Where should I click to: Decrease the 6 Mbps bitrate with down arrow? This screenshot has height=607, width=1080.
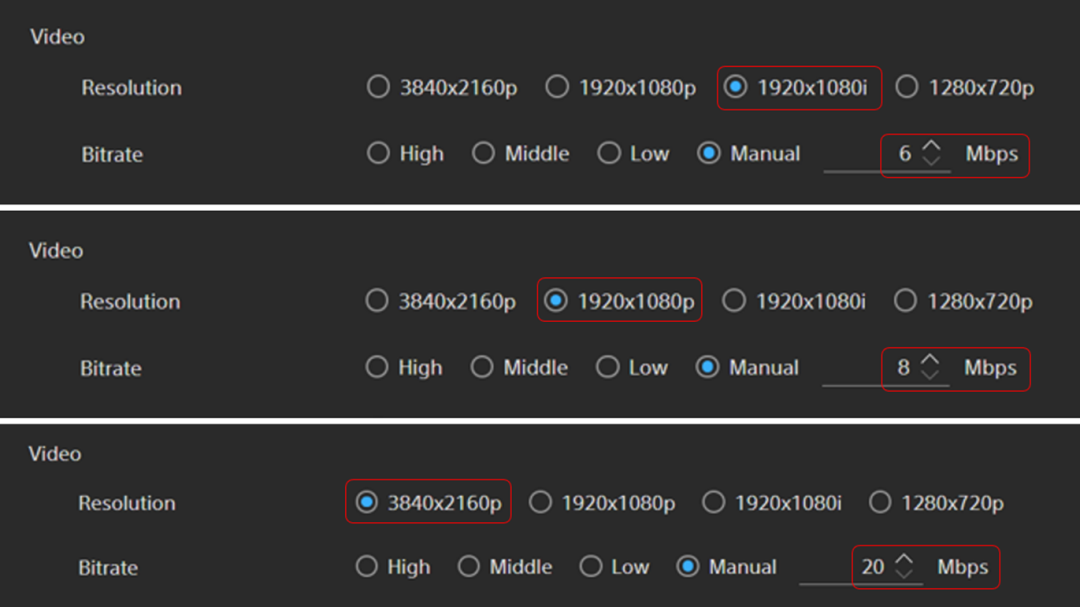coord(931,161)
